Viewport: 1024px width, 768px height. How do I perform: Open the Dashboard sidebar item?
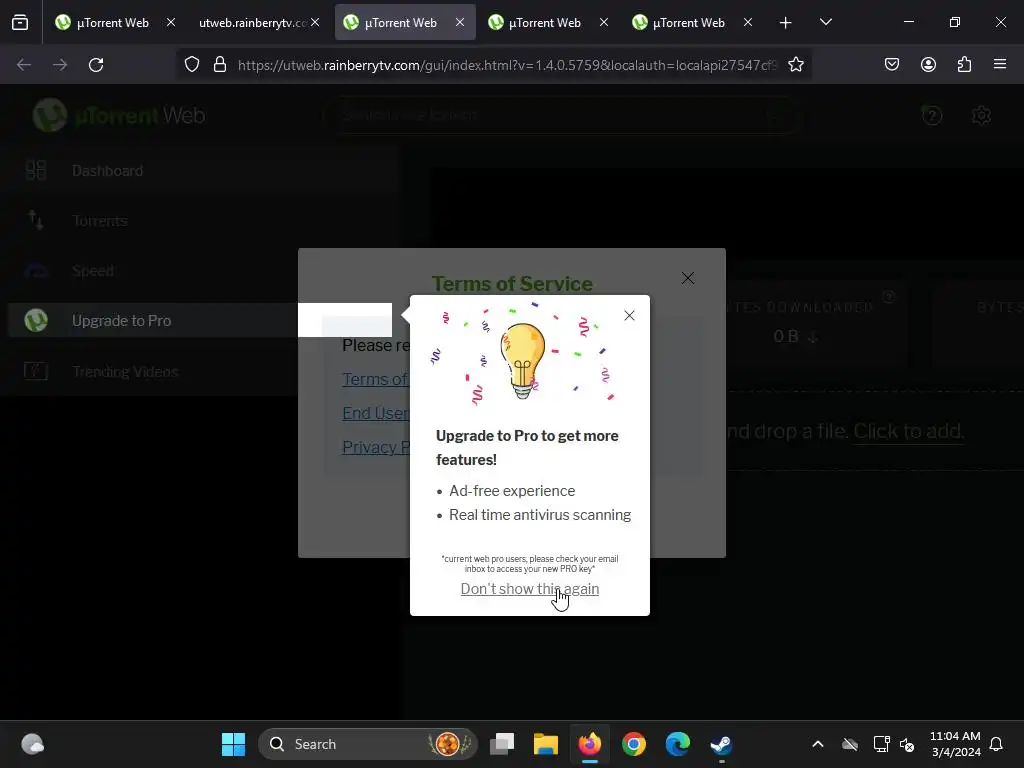tap(199, 170)
